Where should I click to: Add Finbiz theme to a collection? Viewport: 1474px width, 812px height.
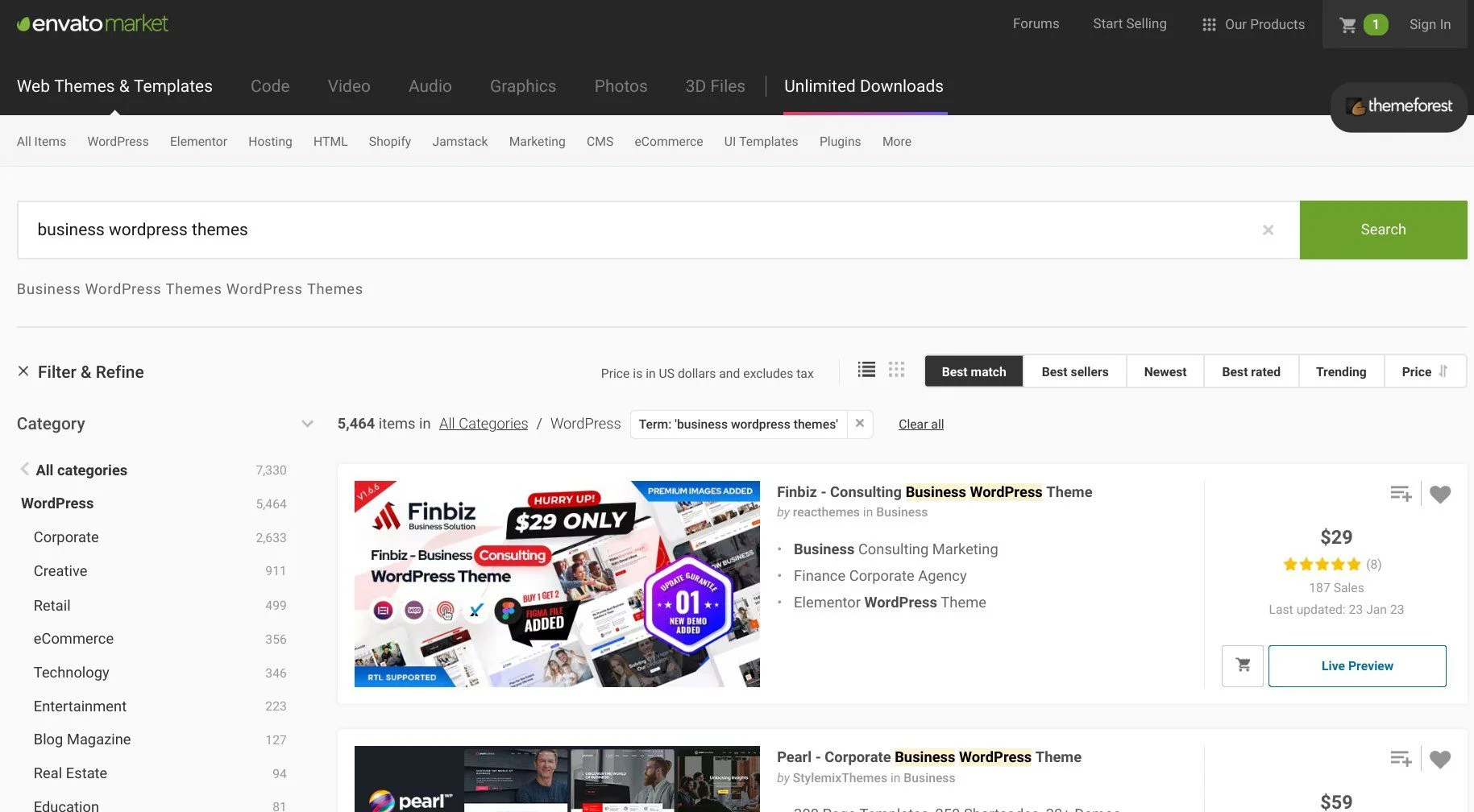click(1401, 494)
